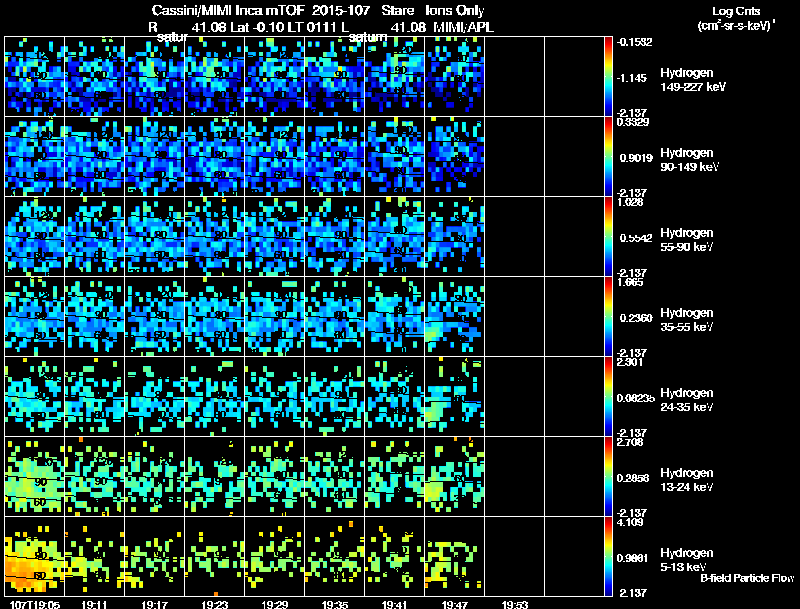Click the 'MIMI/APL' header text

pos(464,27)
